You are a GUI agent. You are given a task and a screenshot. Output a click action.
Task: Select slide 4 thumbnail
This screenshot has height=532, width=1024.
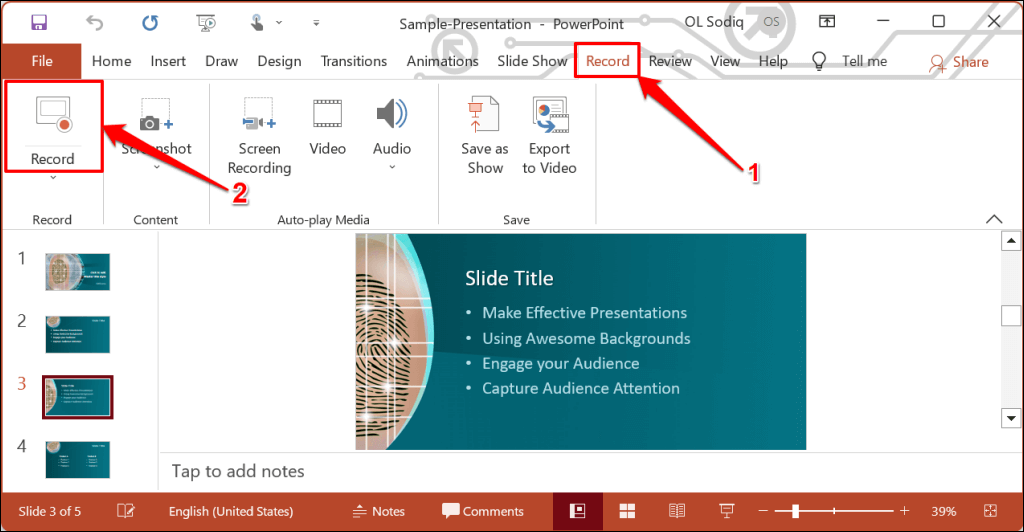coord(77,459)
